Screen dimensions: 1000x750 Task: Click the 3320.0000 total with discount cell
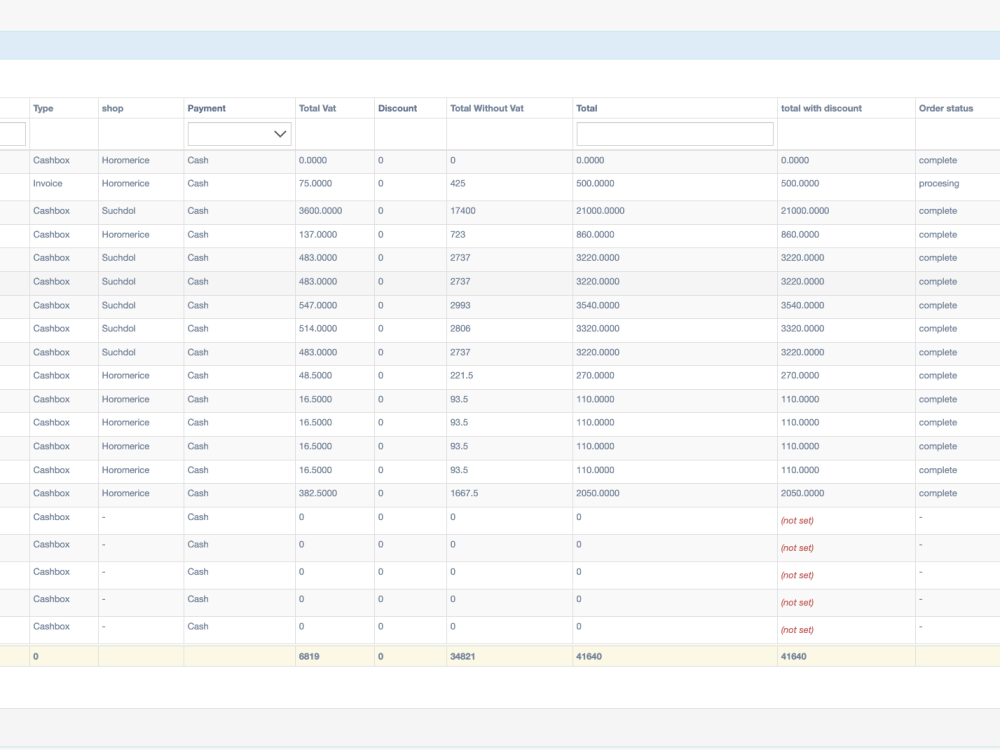click(x=802, y=329)
